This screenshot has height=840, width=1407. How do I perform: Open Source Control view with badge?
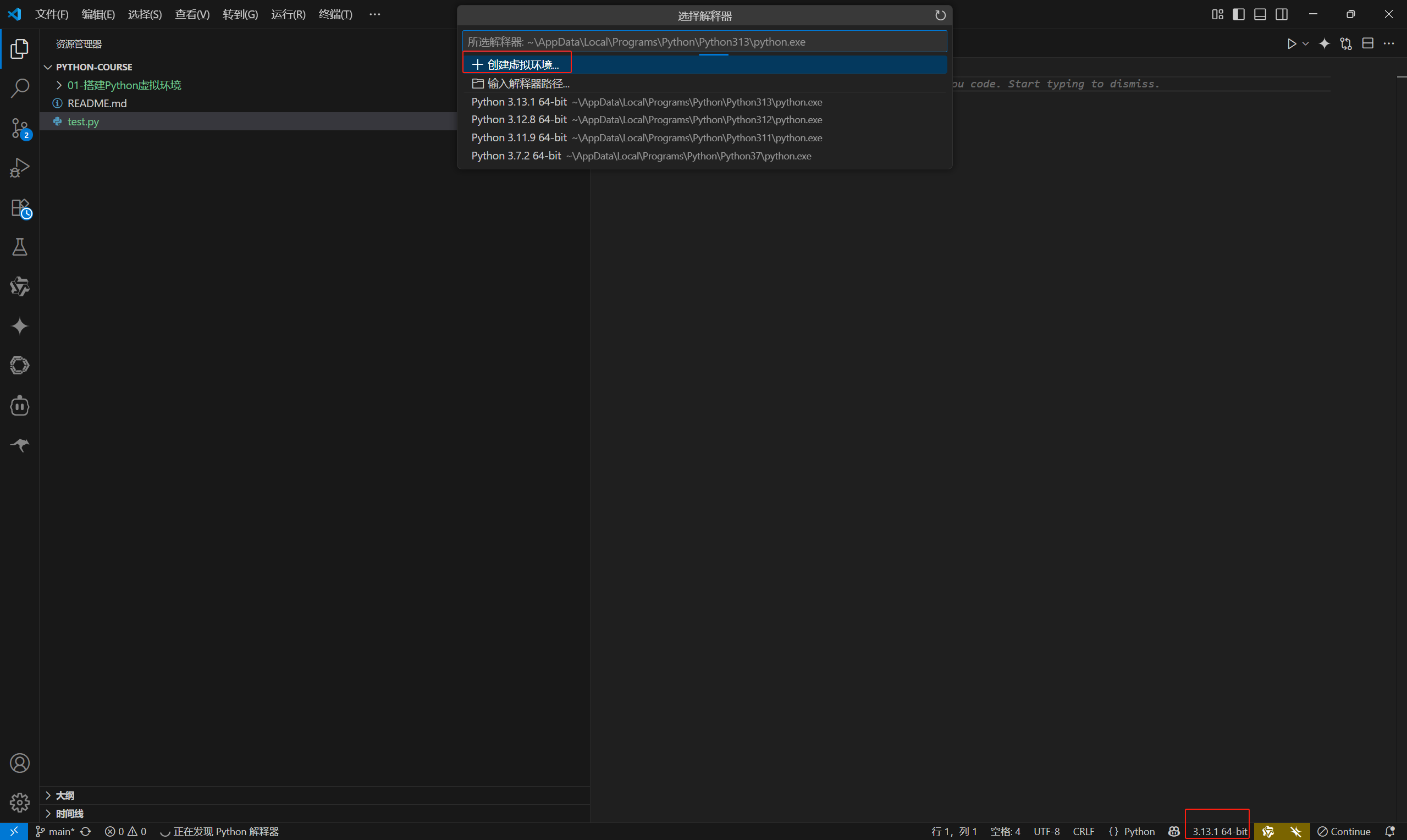click(x=20, y=128)
